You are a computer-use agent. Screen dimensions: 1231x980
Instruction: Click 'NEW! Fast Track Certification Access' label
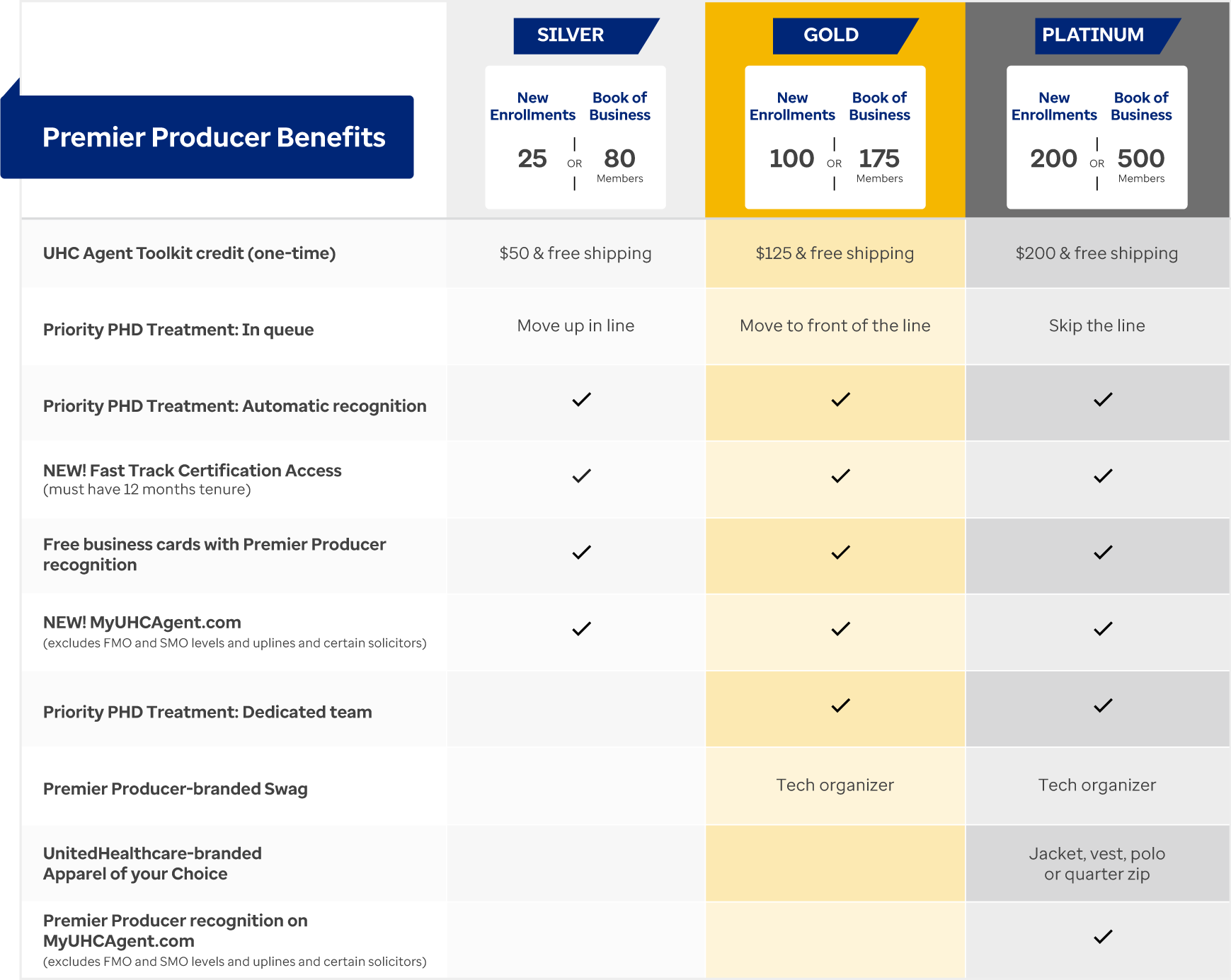192,471
